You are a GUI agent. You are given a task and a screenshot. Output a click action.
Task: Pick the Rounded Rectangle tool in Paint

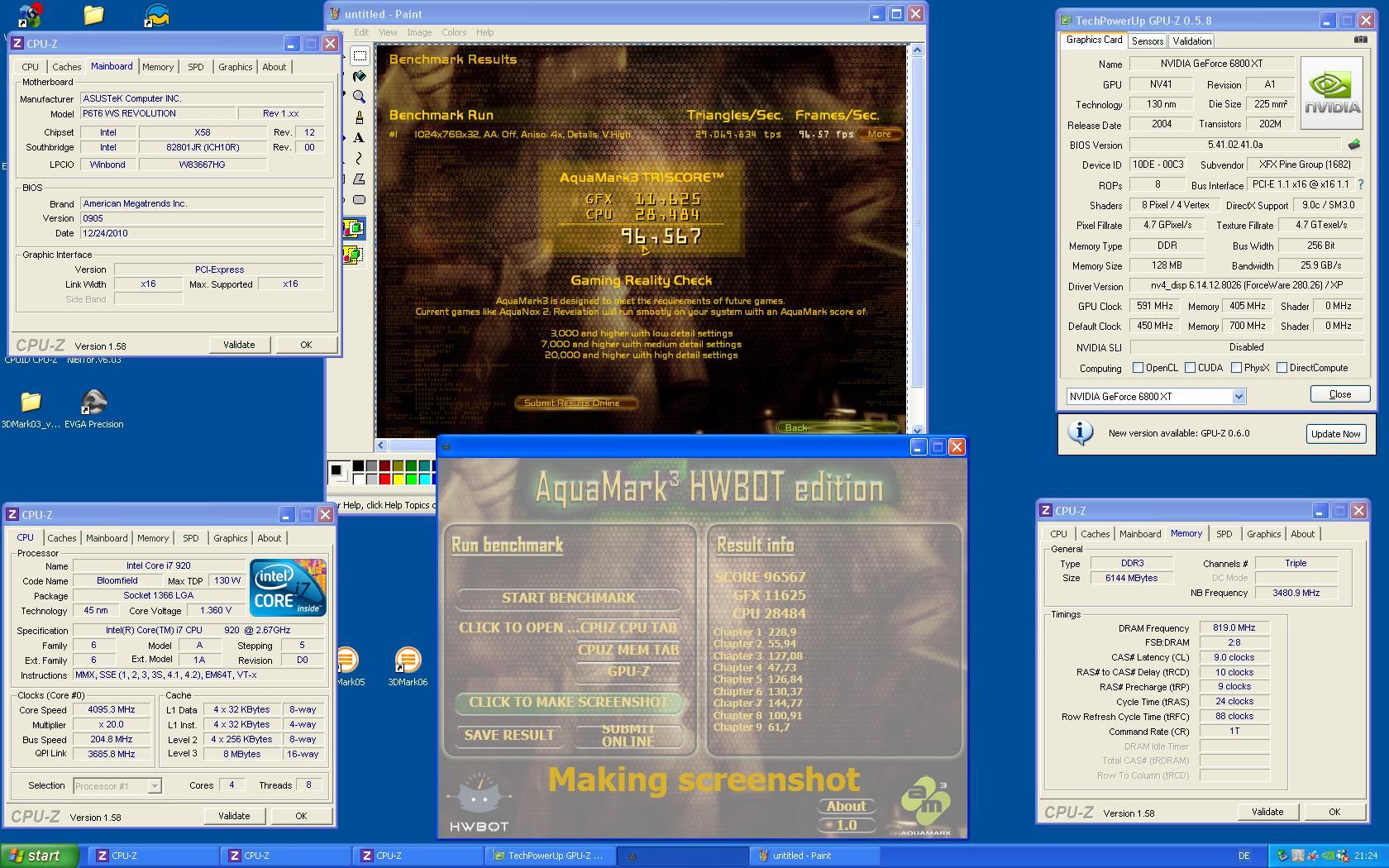[x=360, y=199]
